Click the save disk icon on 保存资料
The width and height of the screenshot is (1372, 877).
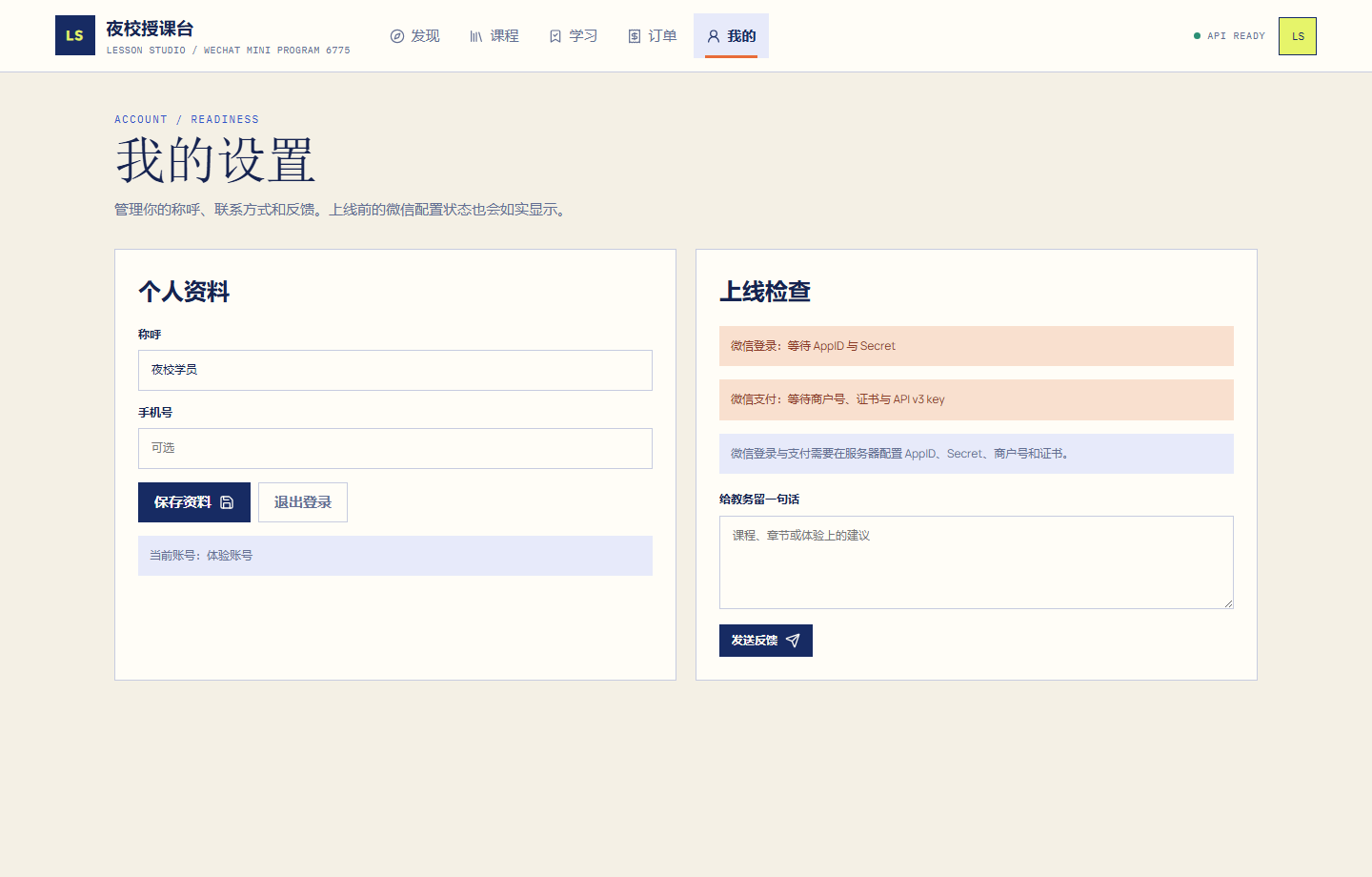click(x=227, y=502)
